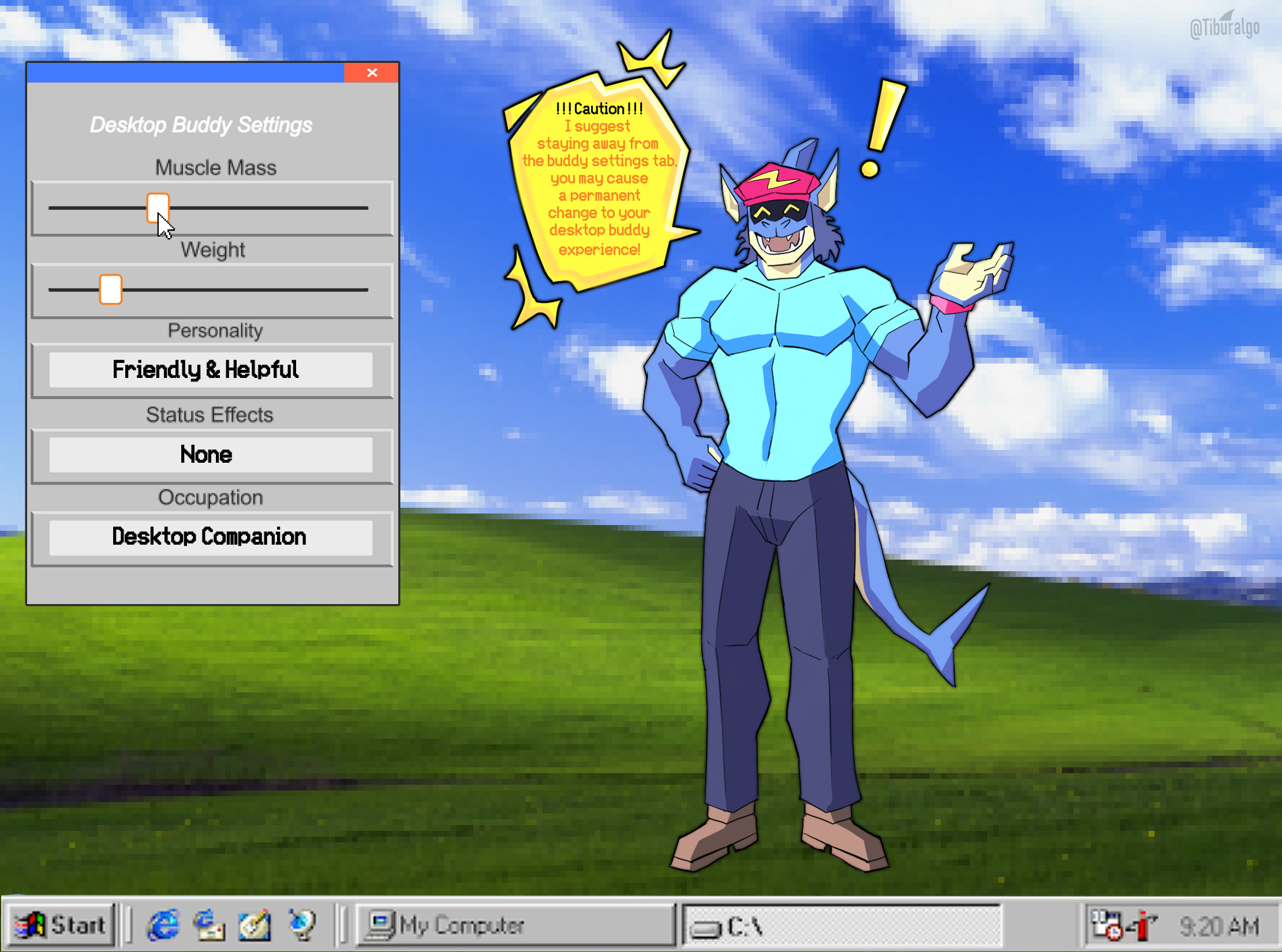Close the Desktop Buddy Settings window

(372, 73)
